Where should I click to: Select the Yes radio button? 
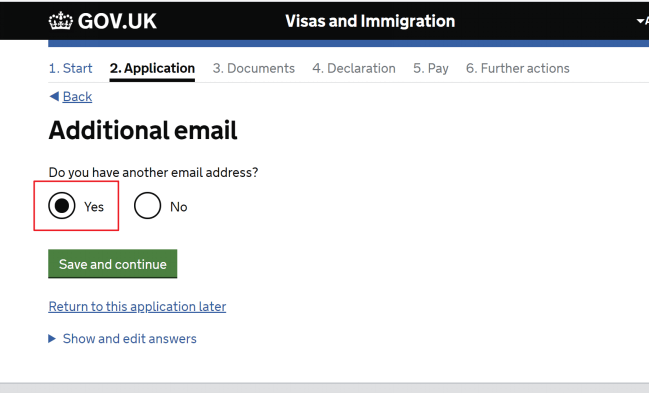(62, 205)
